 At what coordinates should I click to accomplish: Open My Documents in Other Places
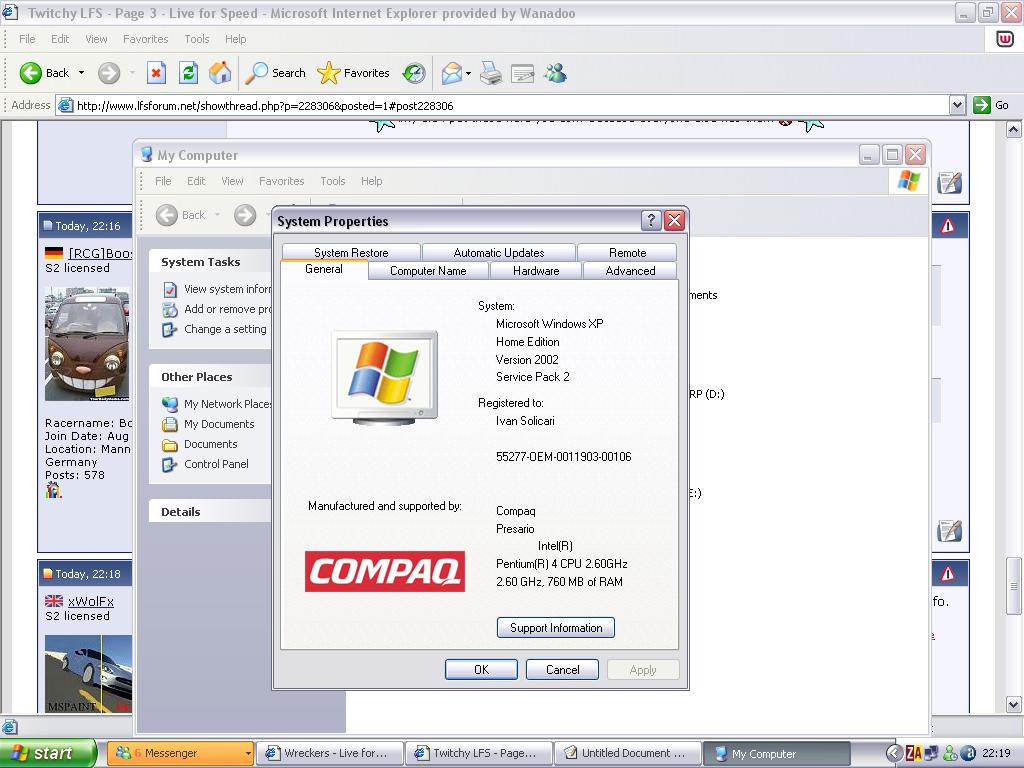[208, 424]
